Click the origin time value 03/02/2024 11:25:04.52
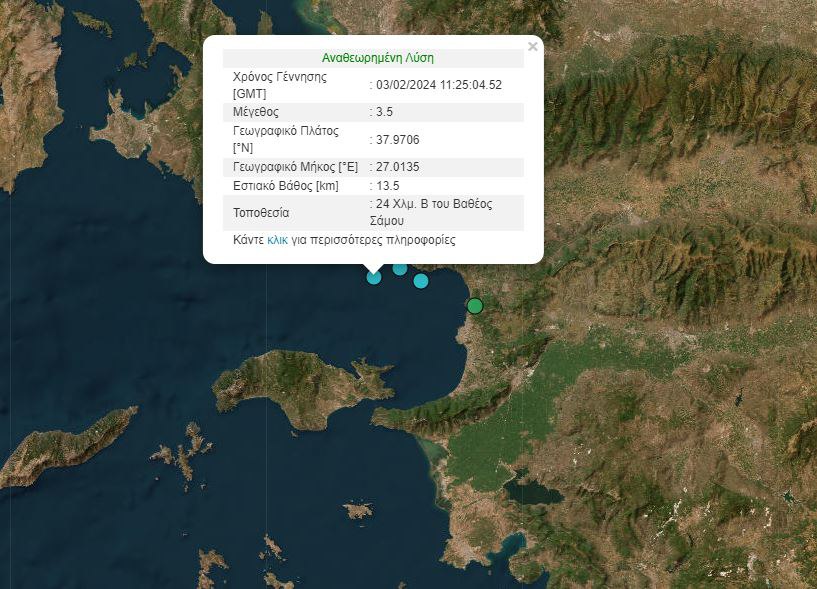 tap(438, 85)
